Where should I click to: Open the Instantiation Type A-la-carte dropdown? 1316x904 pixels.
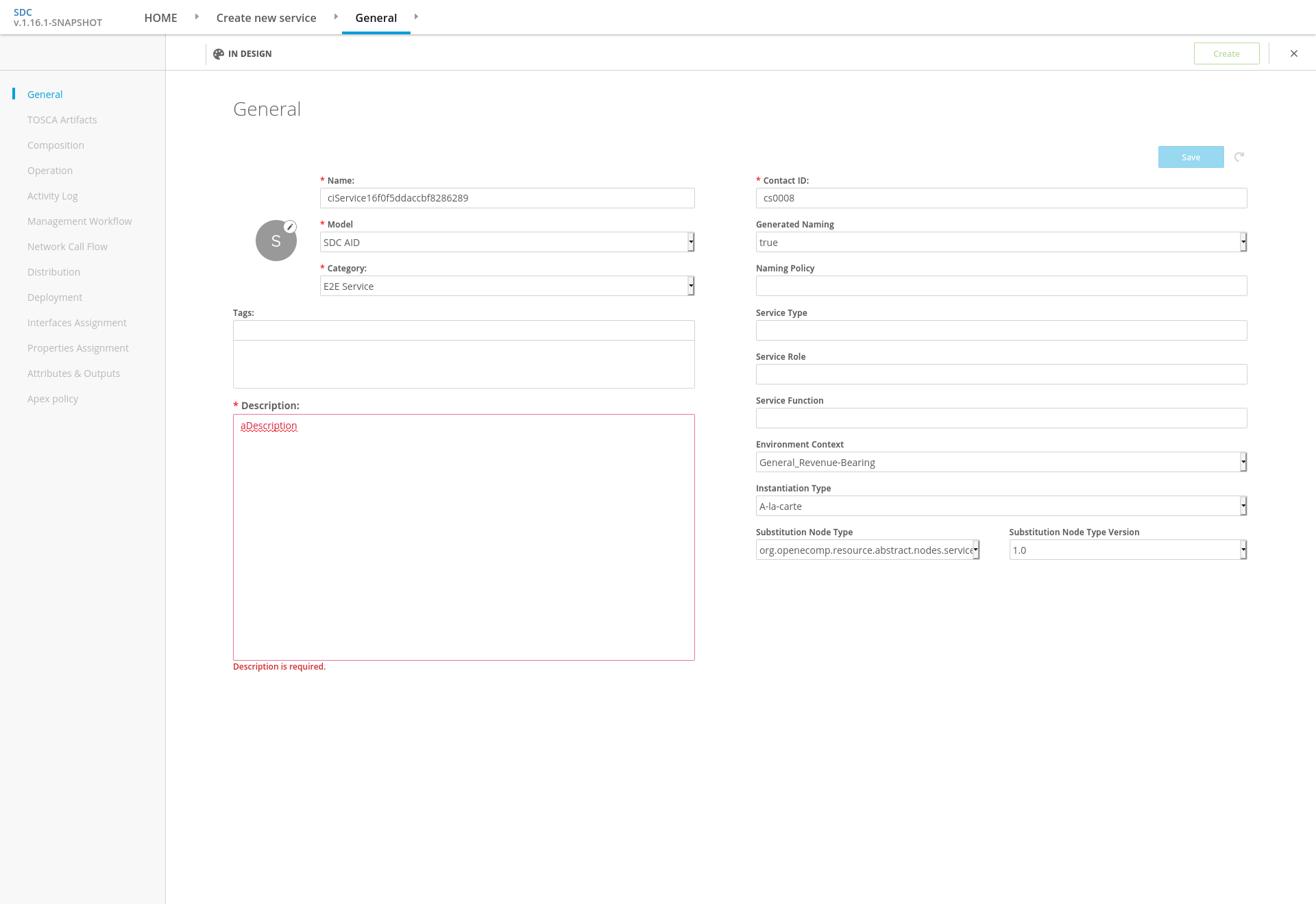coord(1001,506)
